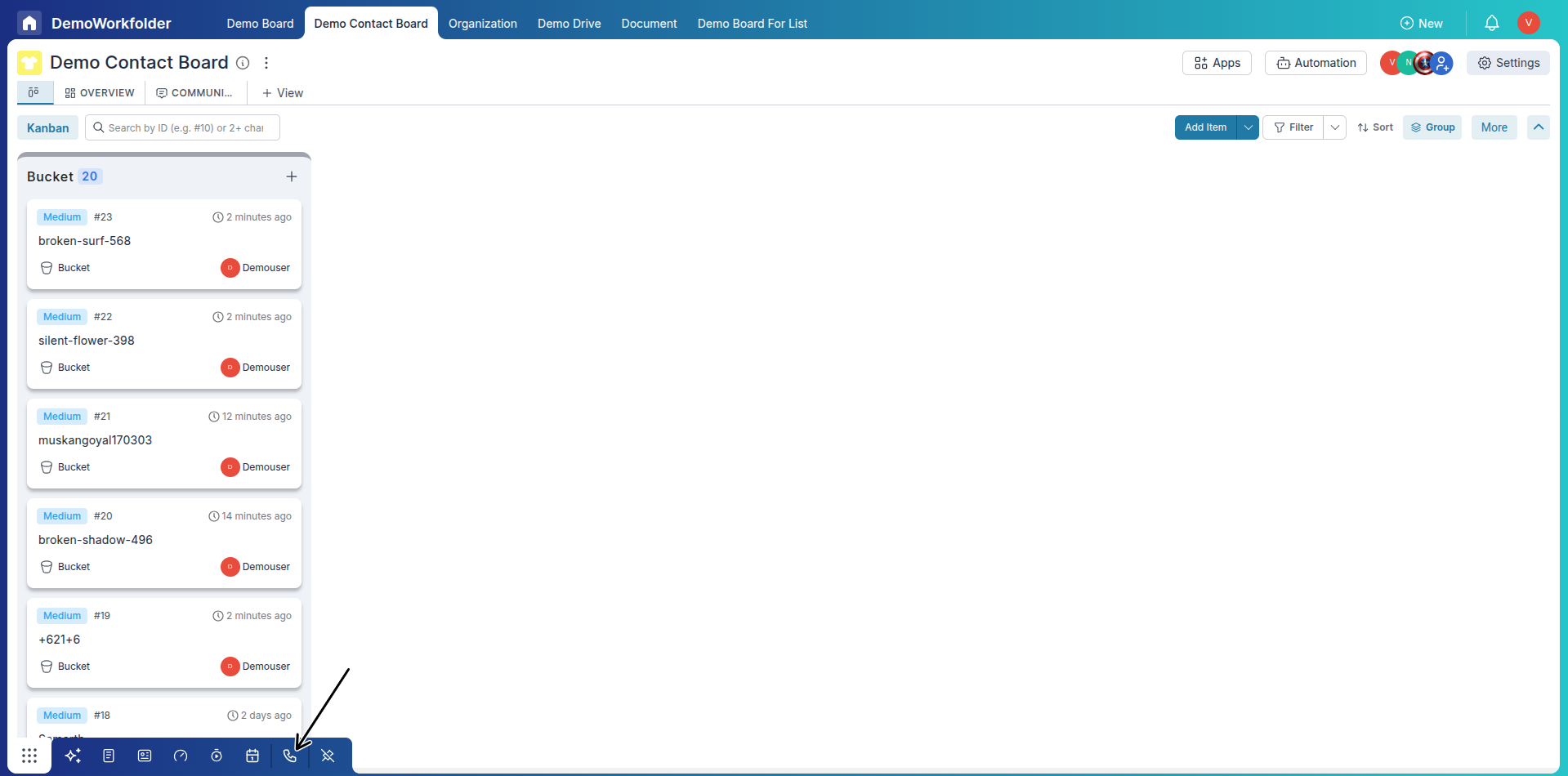1568x776 pixels.
Task: Go to home via house icon
Action: [x=29, y=23]
